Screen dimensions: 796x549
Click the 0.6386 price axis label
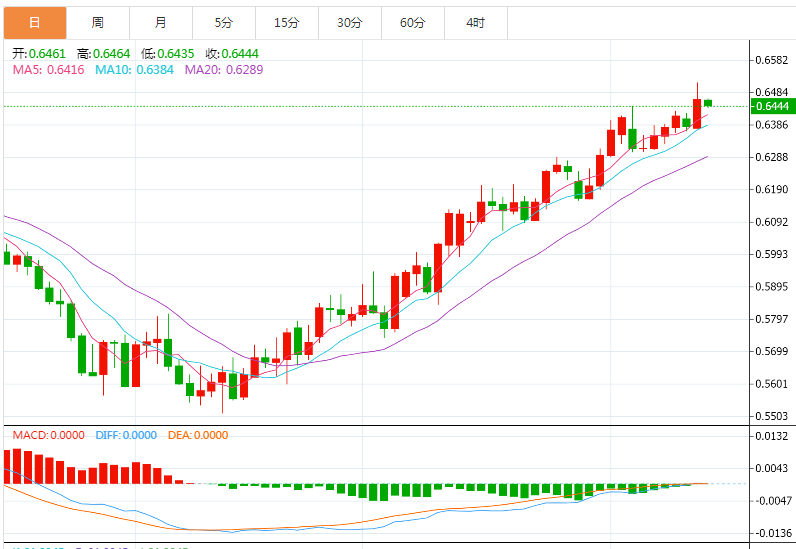pyautogui.click(x=772, y=125)
